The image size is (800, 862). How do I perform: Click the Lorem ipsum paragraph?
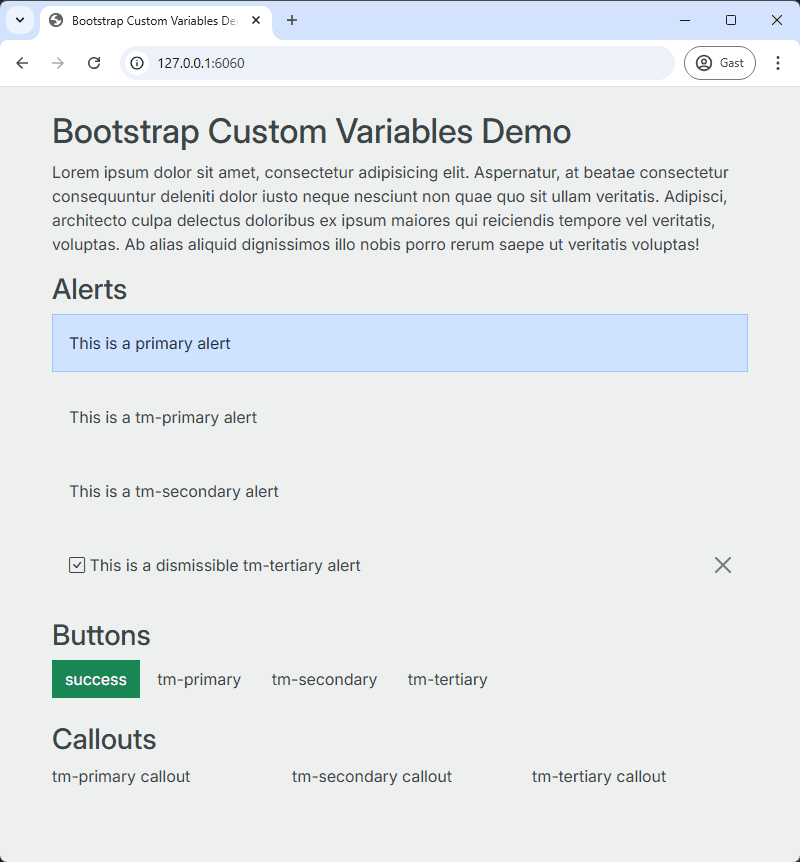[x=390, y=208]
